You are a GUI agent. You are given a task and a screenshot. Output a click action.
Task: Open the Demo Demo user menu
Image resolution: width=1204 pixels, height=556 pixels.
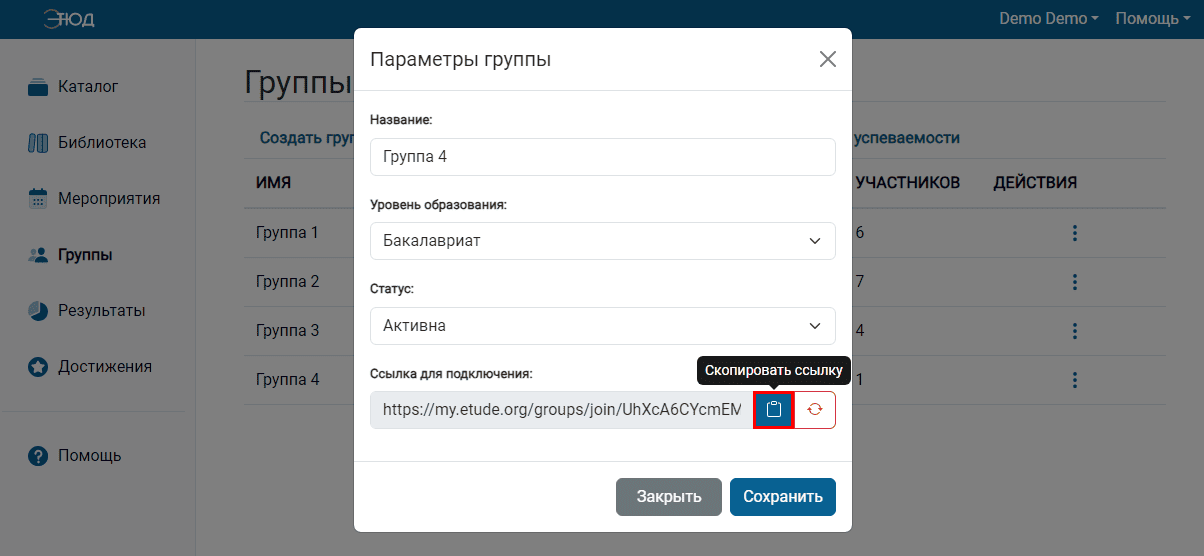pyautogui.click(x=1049, y=19)
